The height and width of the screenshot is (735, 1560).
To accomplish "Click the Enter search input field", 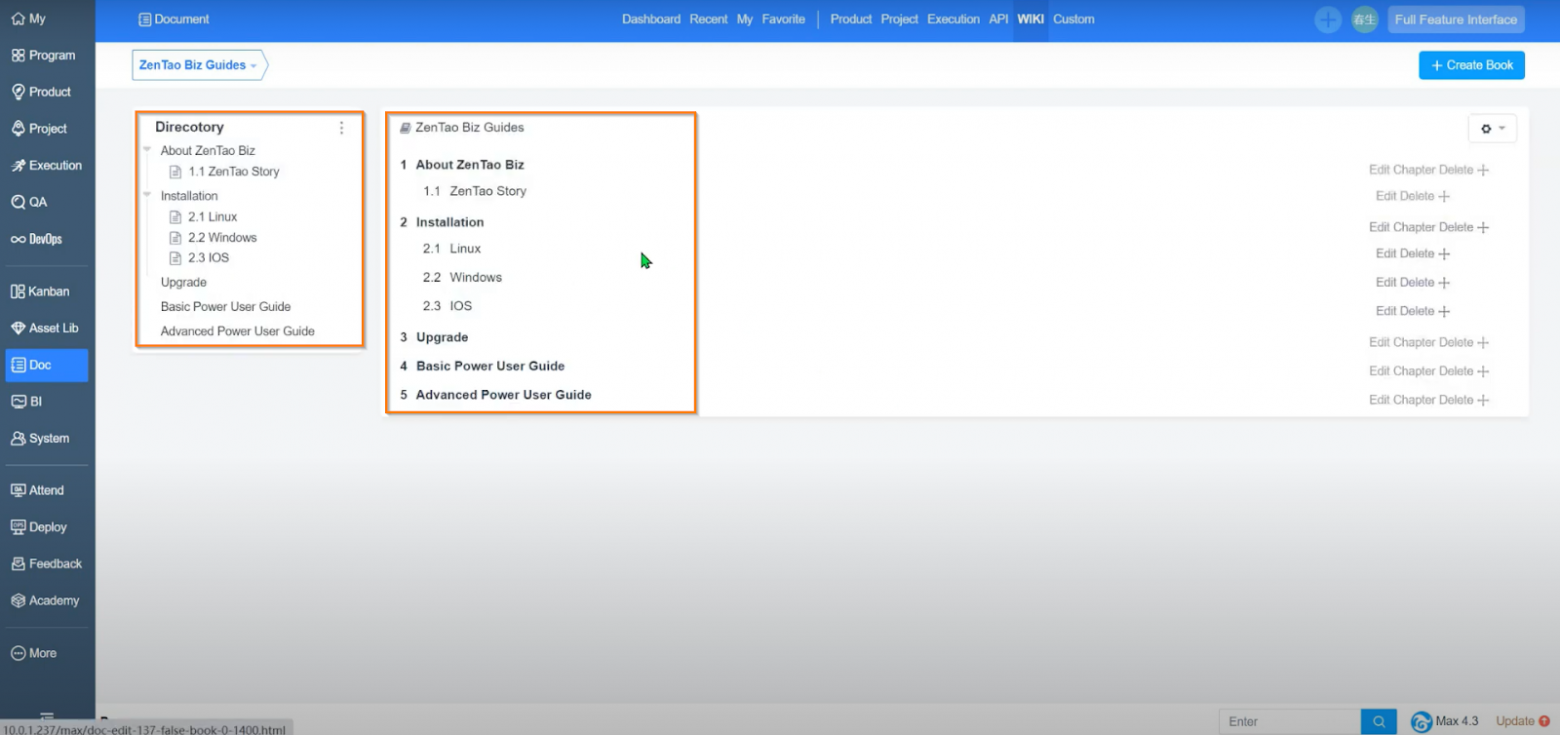I will tap(1290, 721).
